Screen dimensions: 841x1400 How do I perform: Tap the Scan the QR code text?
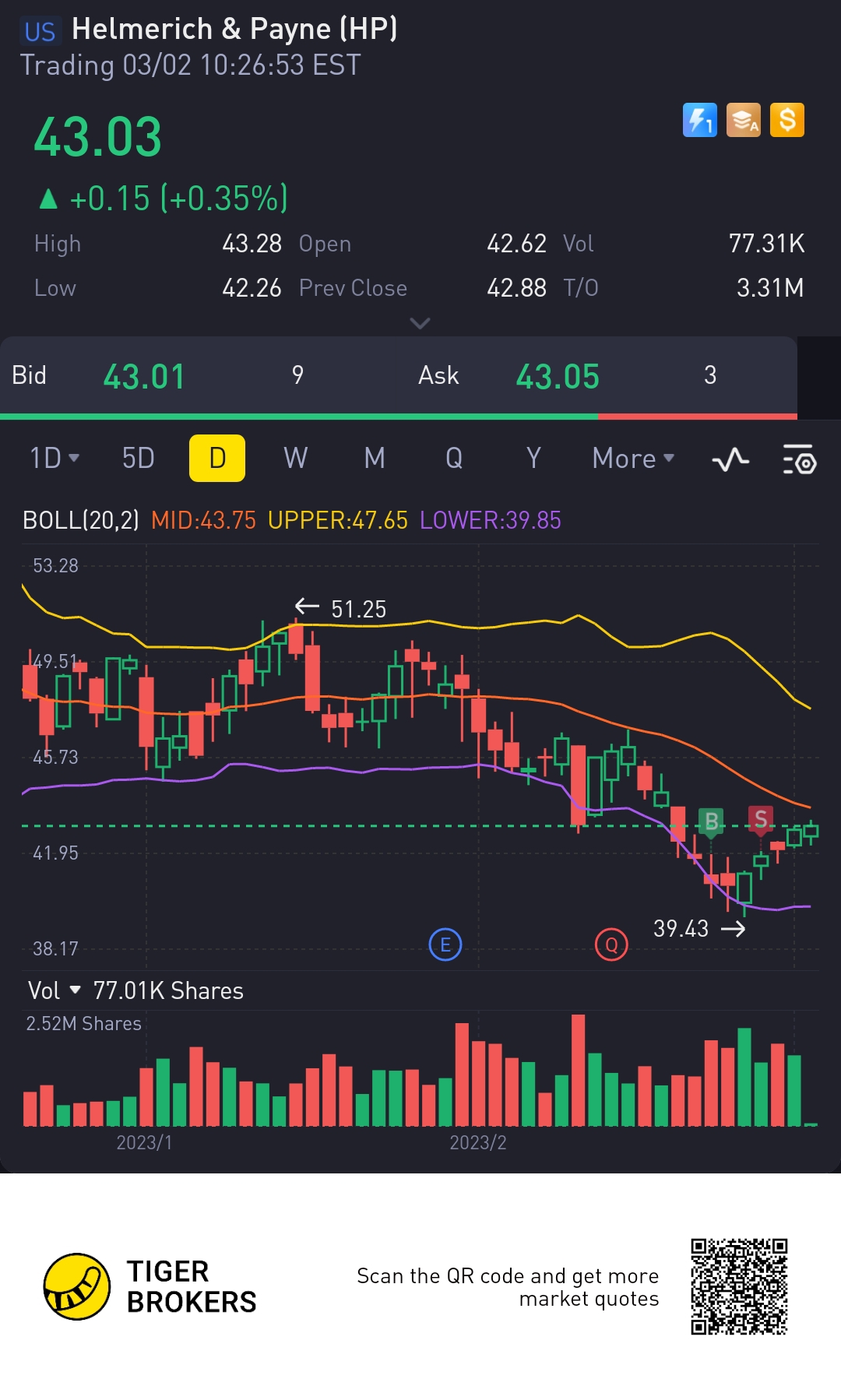coord(507,1287)
